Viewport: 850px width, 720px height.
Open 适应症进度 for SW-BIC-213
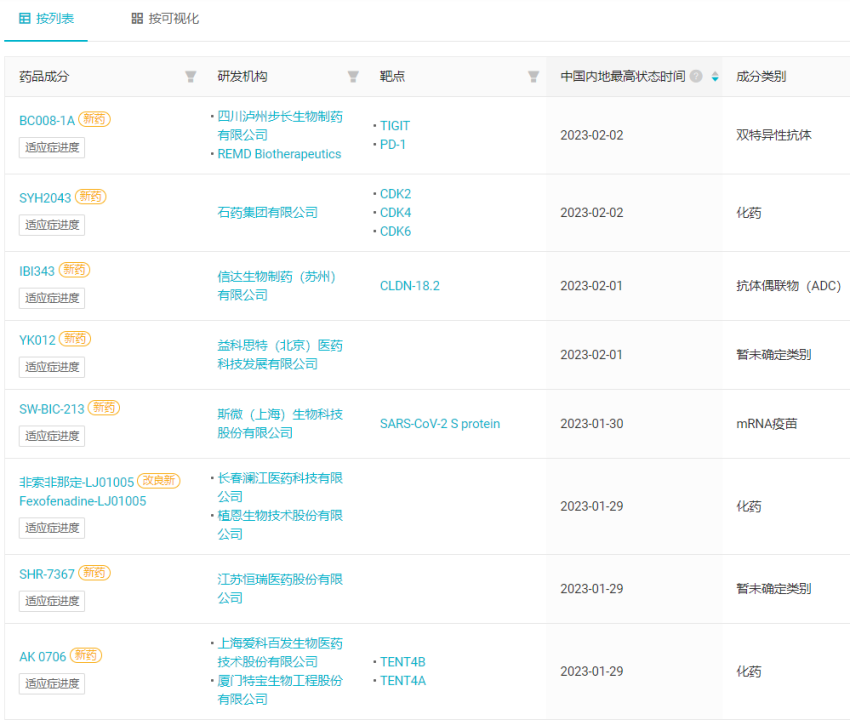(52, 436)
